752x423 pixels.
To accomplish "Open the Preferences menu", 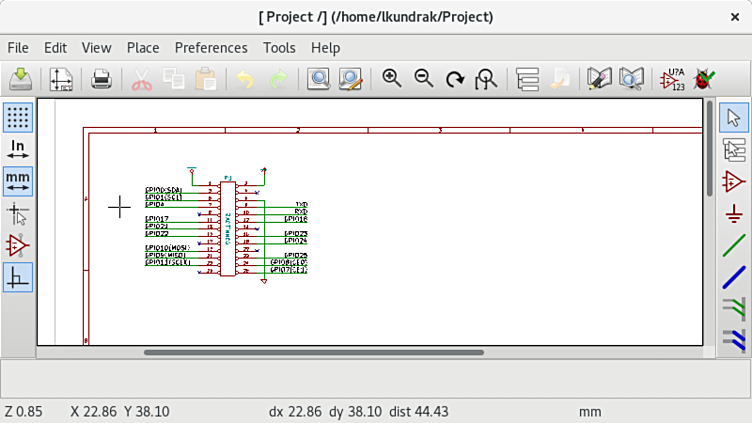I will point(211,48).
